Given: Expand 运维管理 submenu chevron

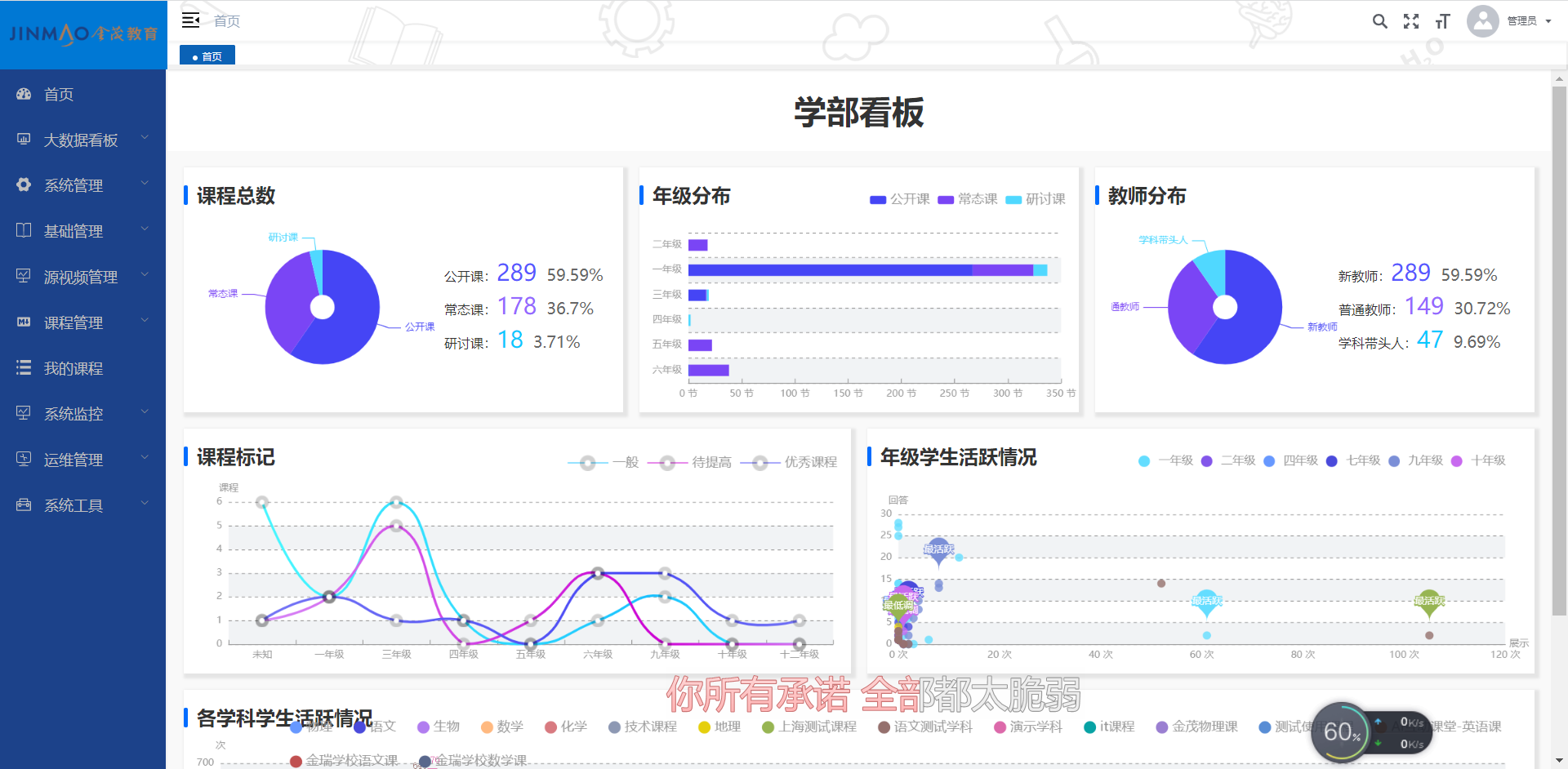Looking at the screenshot, I should tap(145, 458).
